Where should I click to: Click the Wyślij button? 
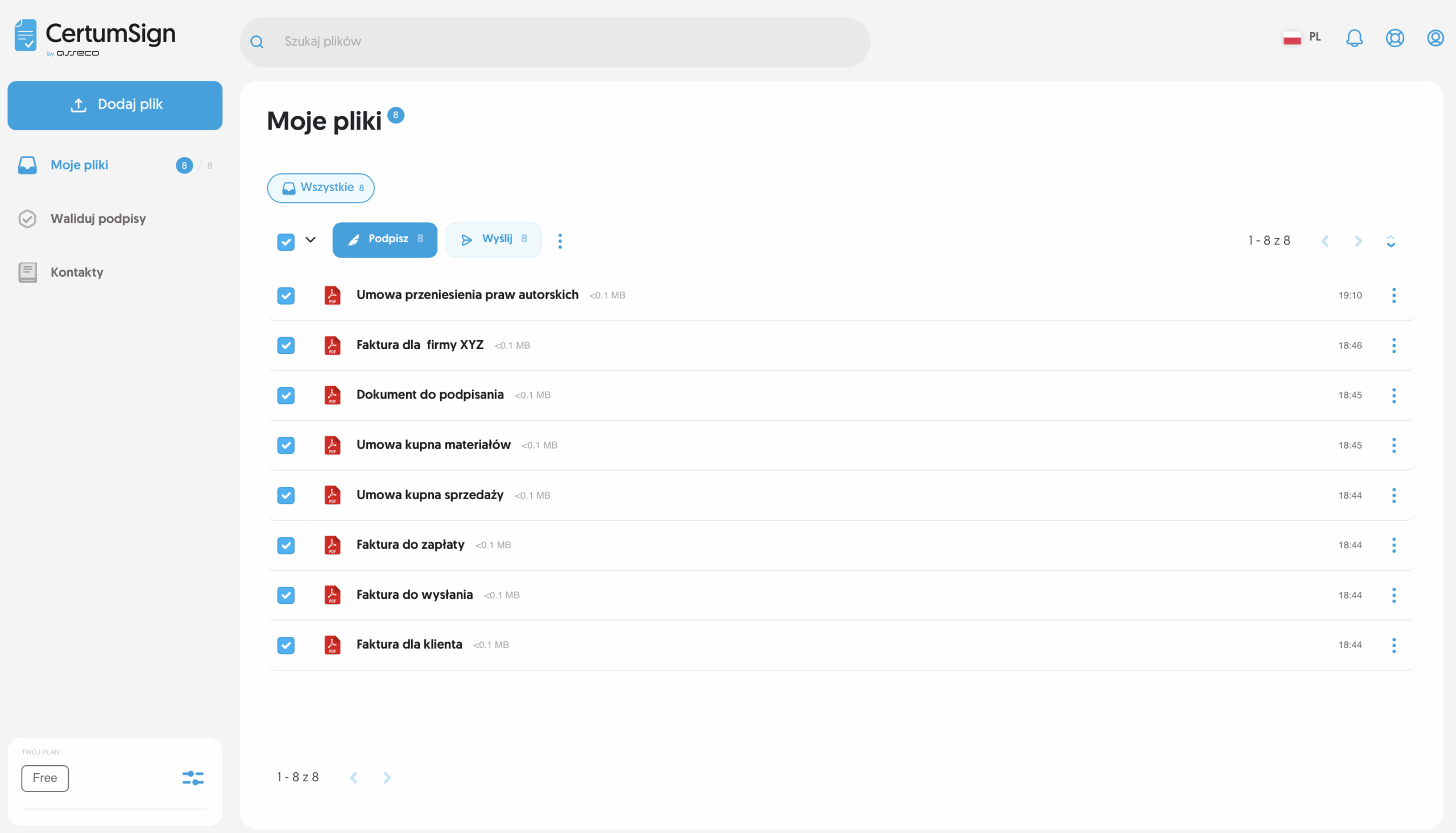[x=493, y=240]
